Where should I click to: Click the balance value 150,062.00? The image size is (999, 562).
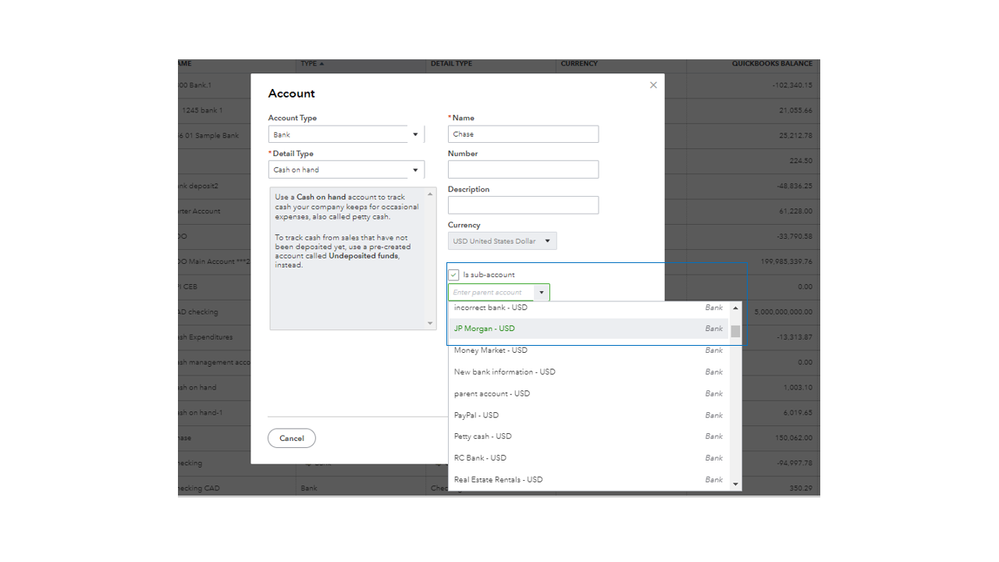tap(794, 438)
